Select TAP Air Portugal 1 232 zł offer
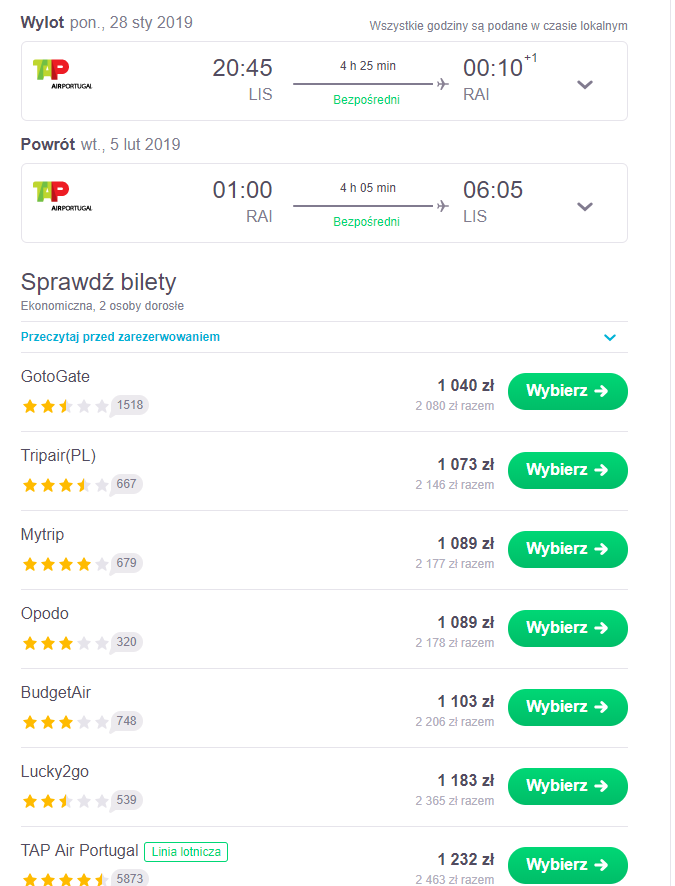 click(x=568, y=865)
